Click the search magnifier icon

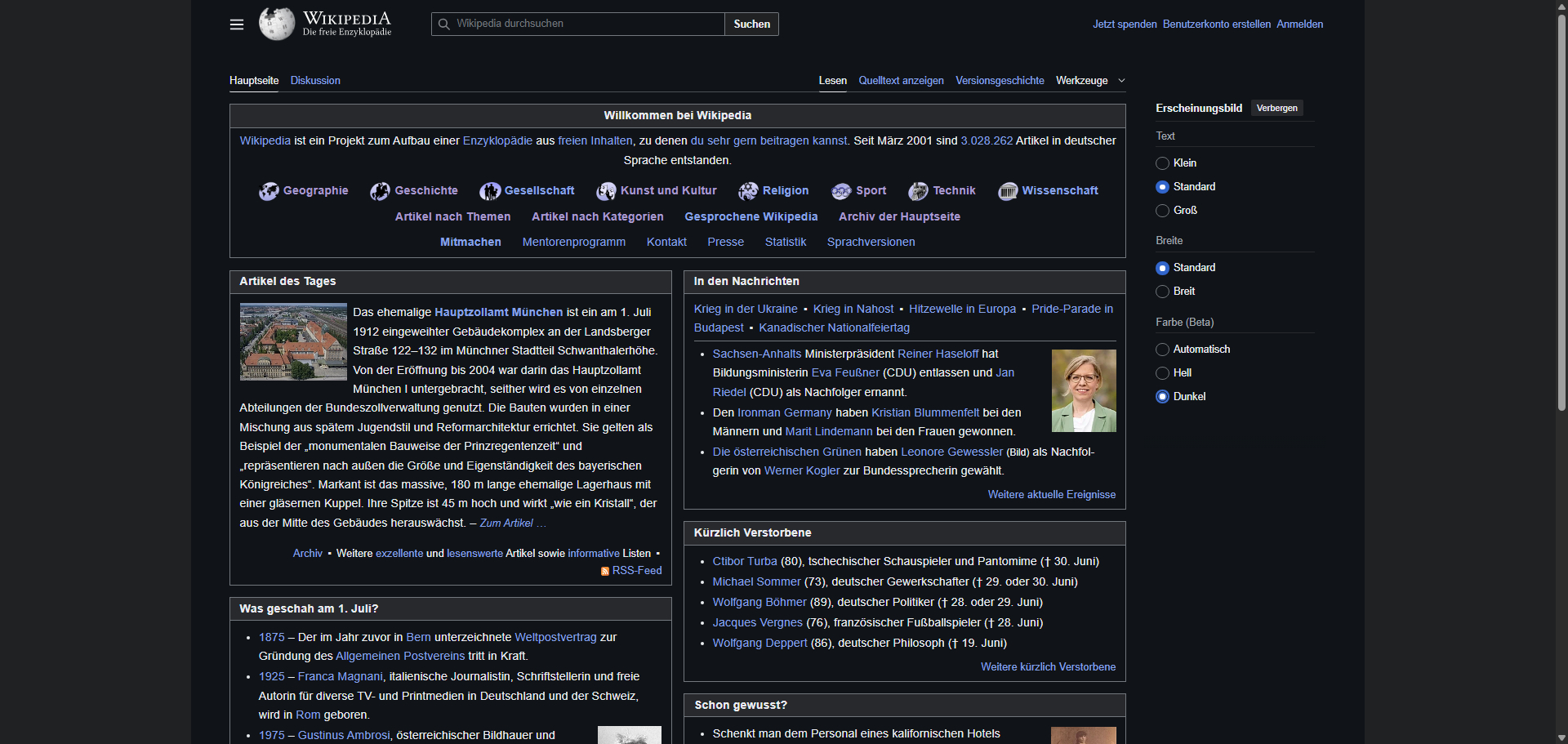coord(444,24)
